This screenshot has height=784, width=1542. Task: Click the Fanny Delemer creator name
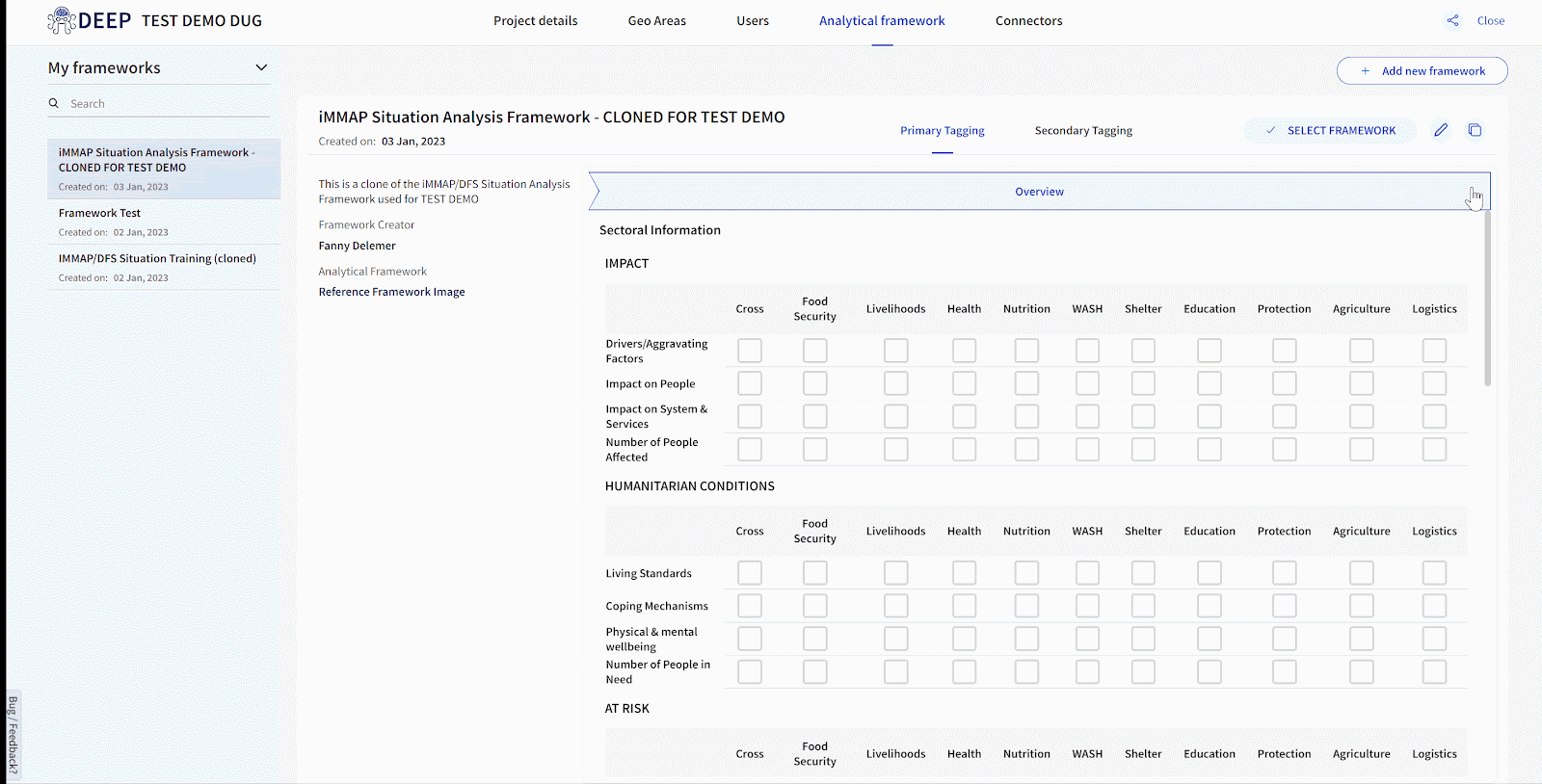[x=358, y=246]
